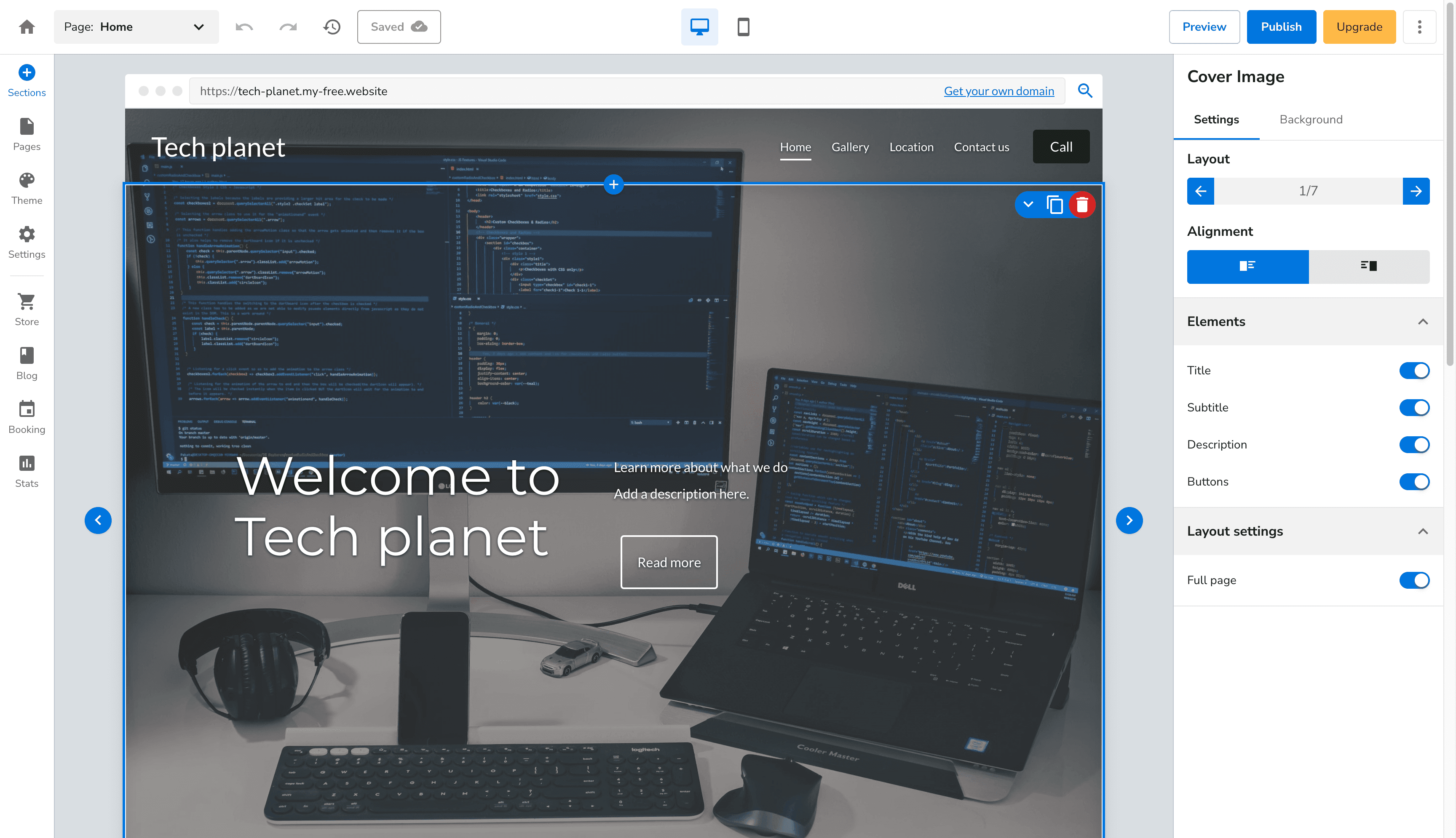Redo the last change
Viewport: 1456px width, 838px height.
click(x=288, y=27)
